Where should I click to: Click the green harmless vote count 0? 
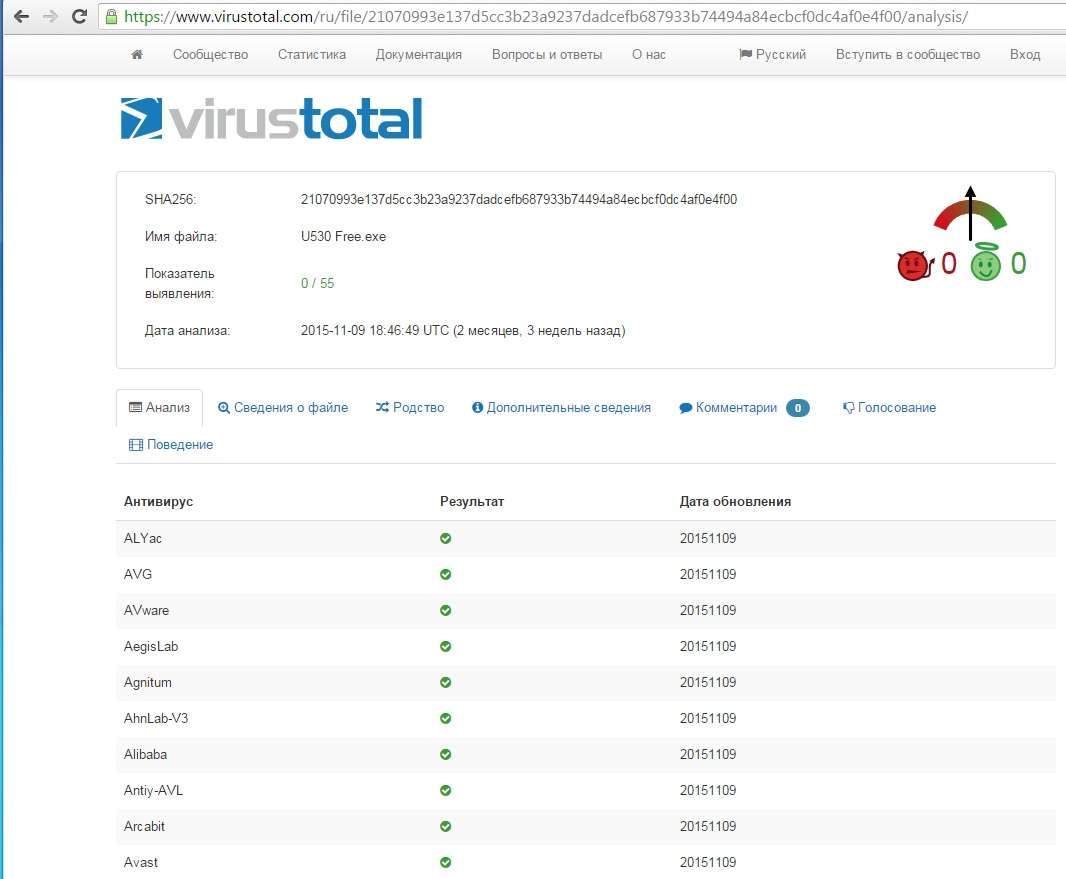click(x=1018, y=263)
